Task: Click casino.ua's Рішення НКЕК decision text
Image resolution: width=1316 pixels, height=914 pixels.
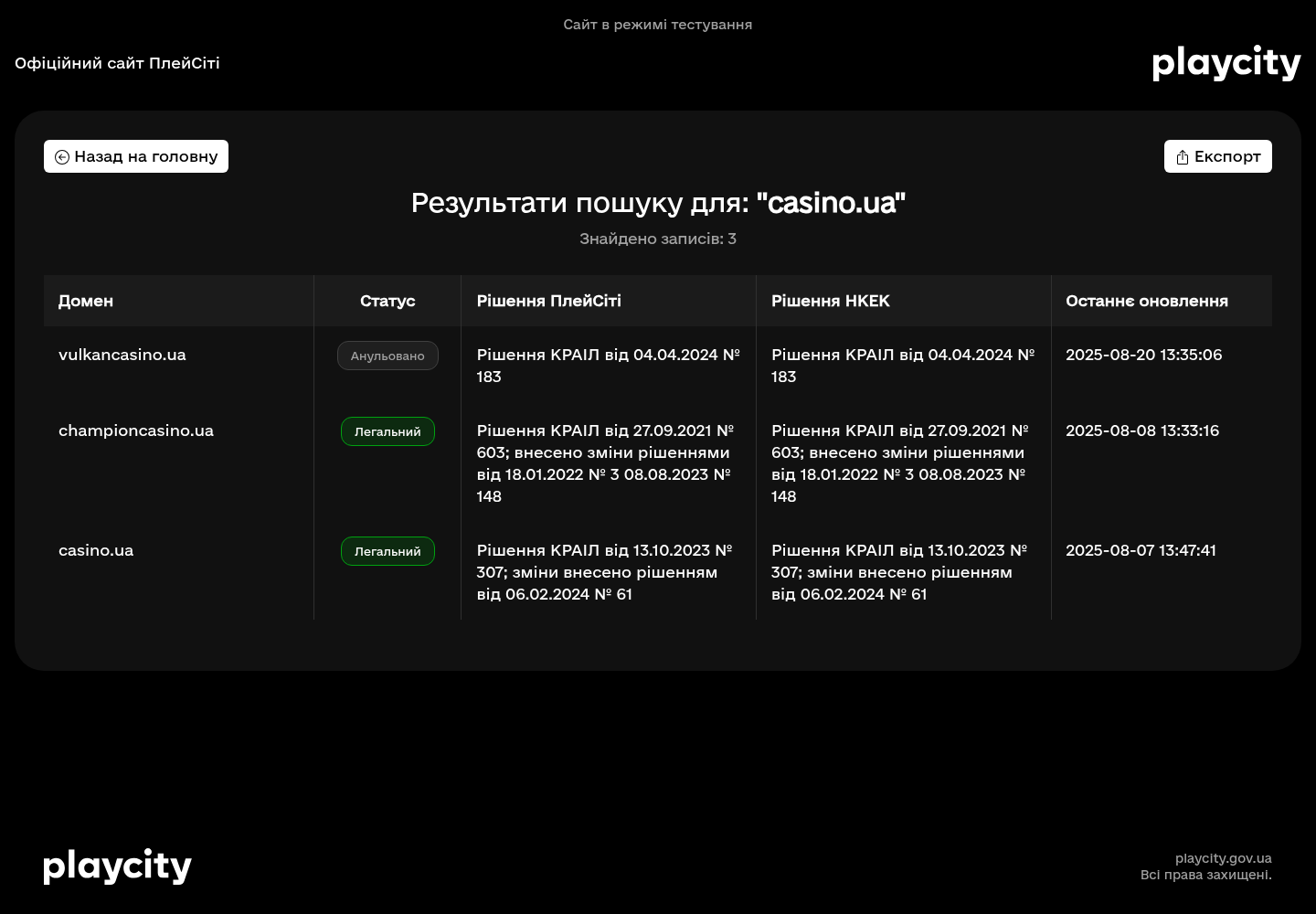Action: (899, 572)
